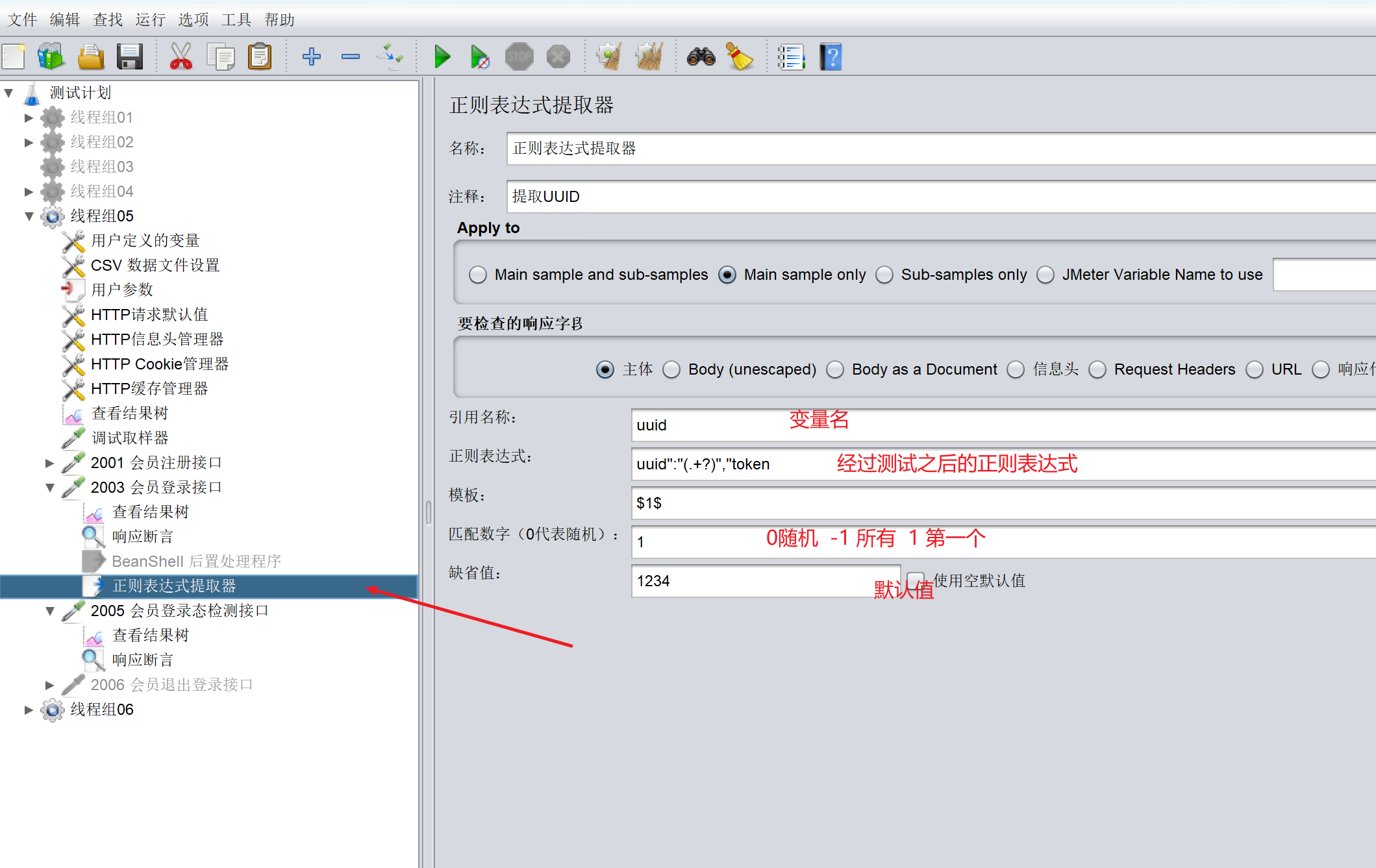The image size is (1376, 868).
Task: Click the green Start run icon
Action: (442, 57)
